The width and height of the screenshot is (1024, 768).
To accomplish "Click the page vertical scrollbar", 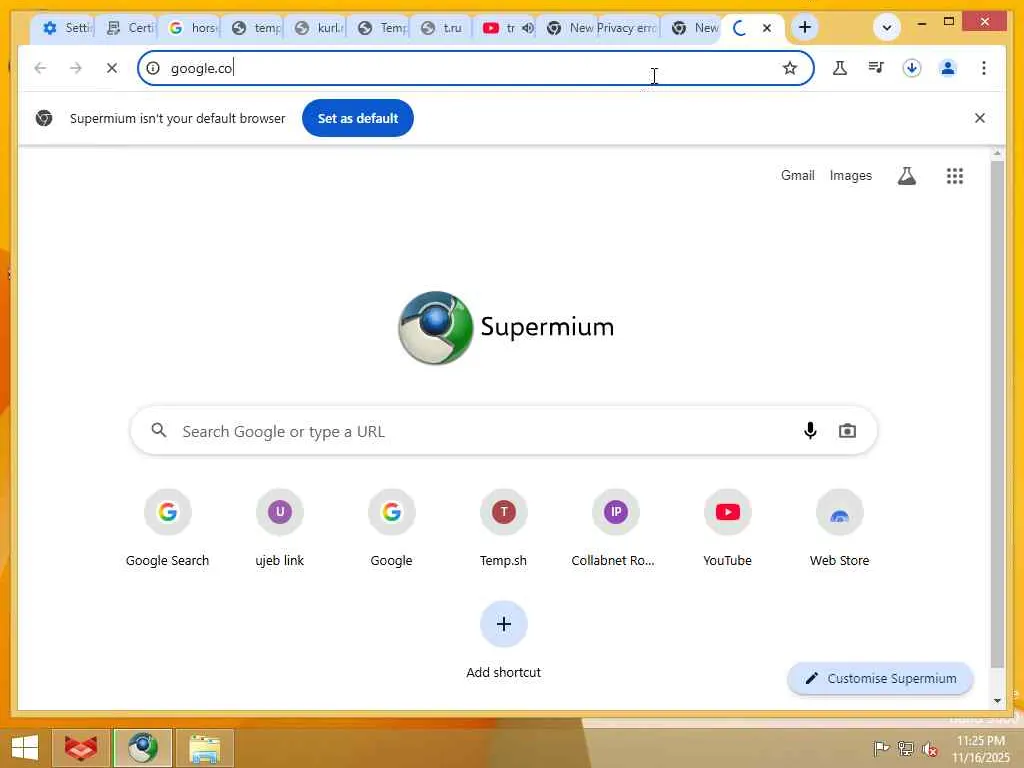I will coord(997,415).
